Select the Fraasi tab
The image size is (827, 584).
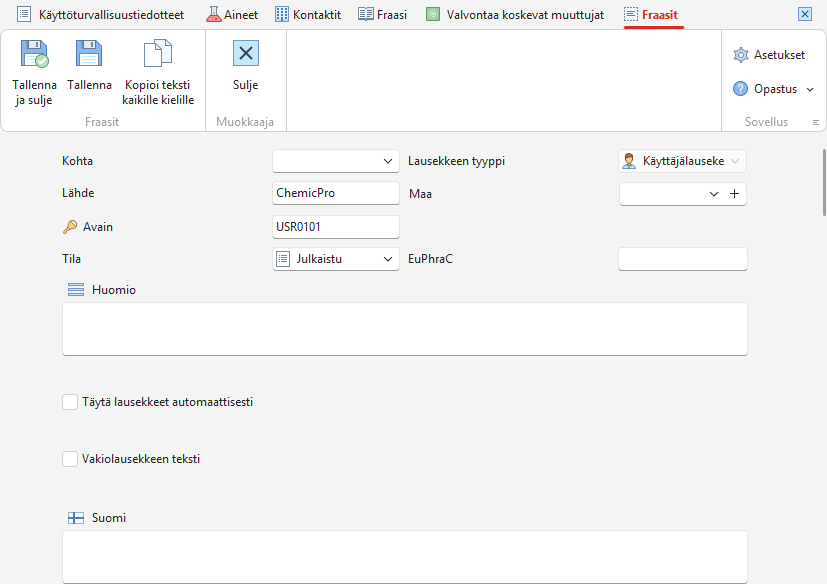coord(382,15)
